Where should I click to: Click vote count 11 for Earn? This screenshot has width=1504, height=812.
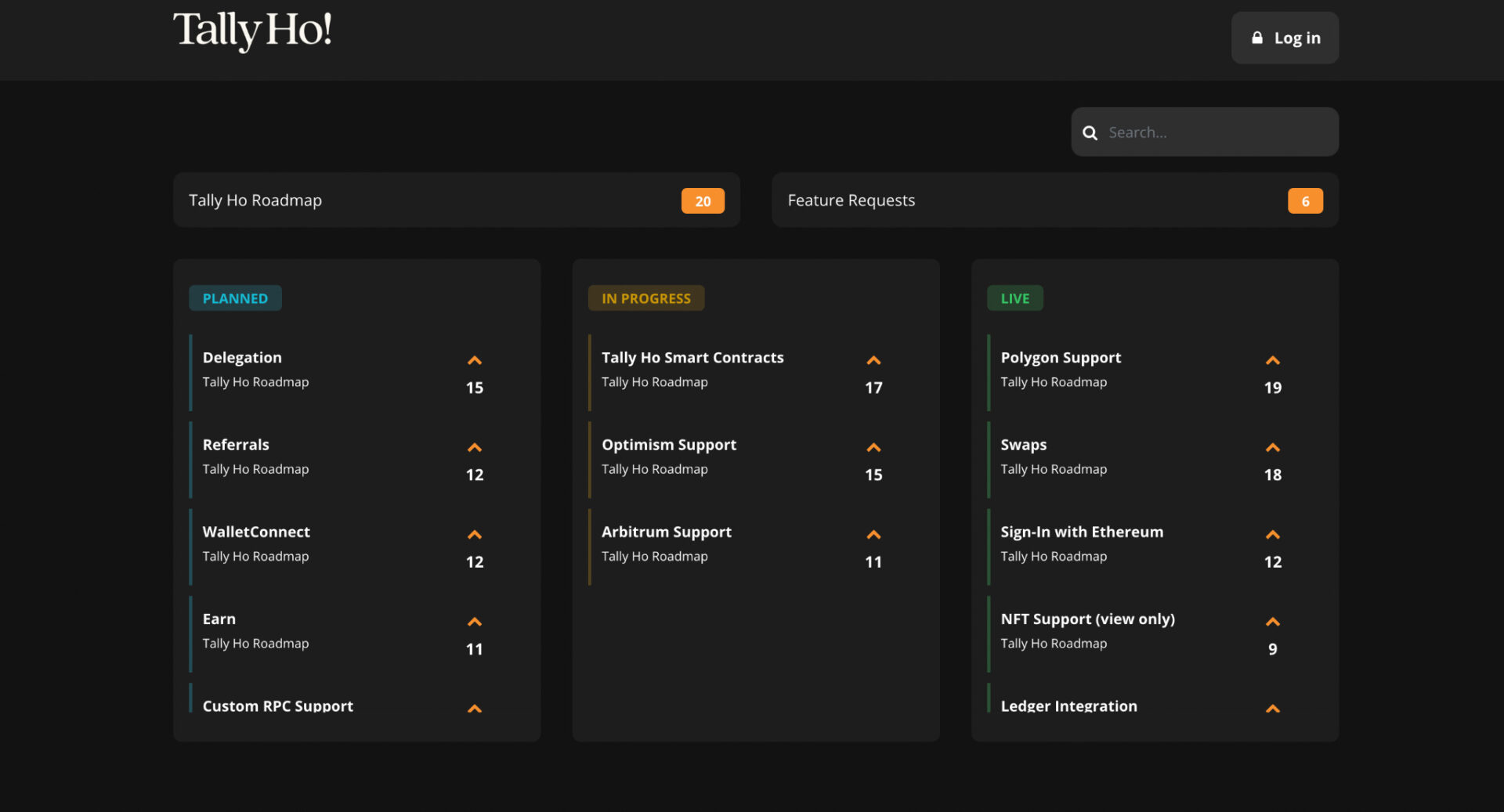click(475, 649)
